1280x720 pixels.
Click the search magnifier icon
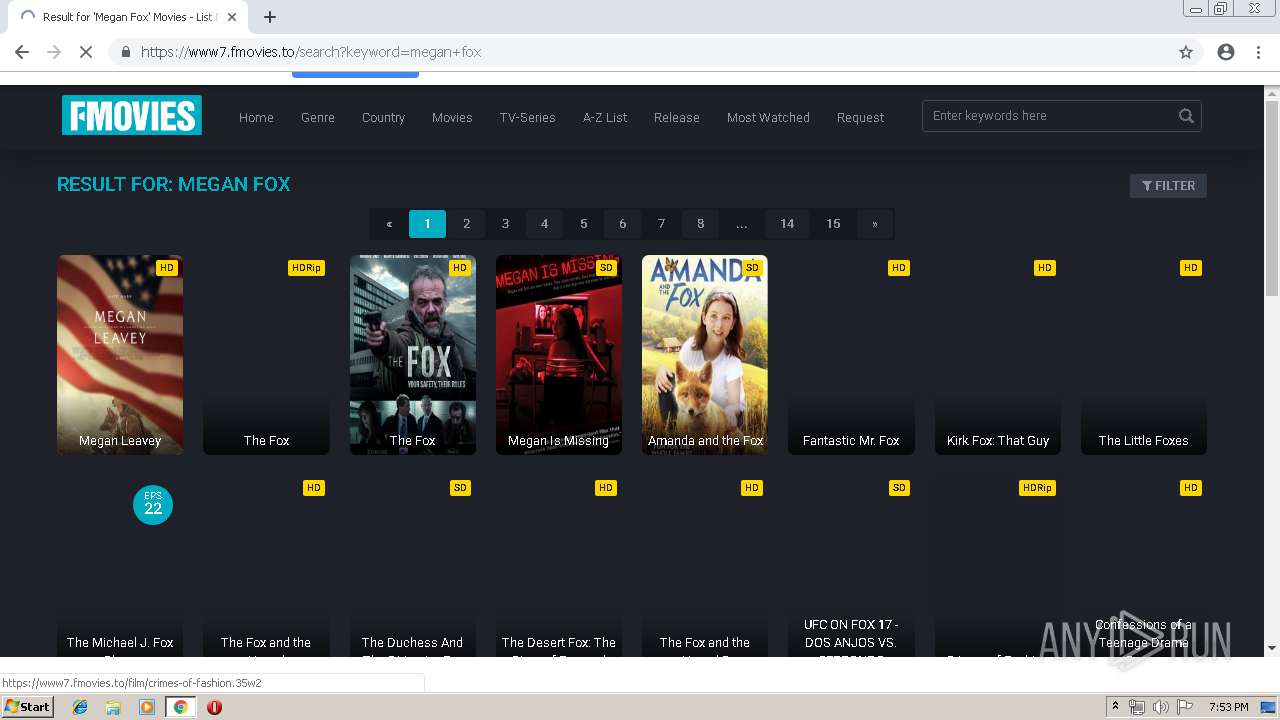[x=1186, y=116]
